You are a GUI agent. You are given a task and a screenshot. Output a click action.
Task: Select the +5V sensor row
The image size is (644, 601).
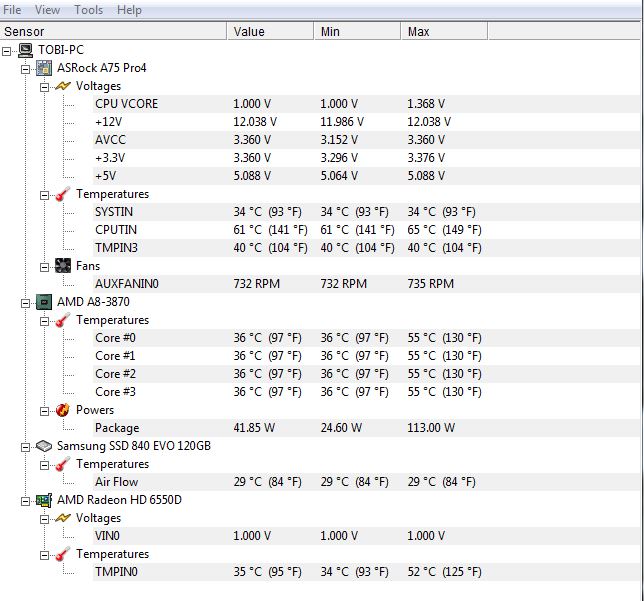366,176
